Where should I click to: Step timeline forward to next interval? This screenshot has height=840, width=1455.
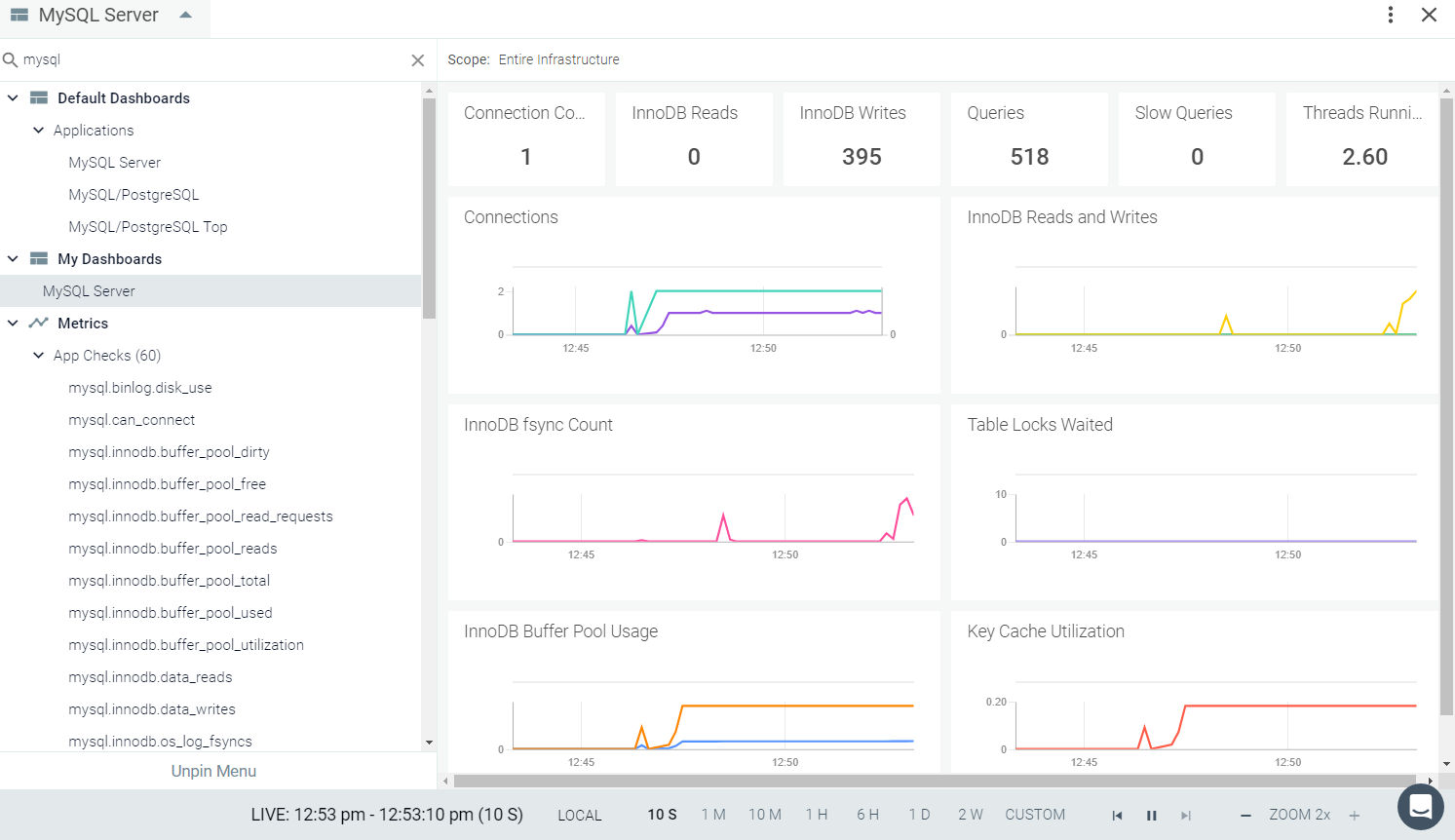[1186, 816]
